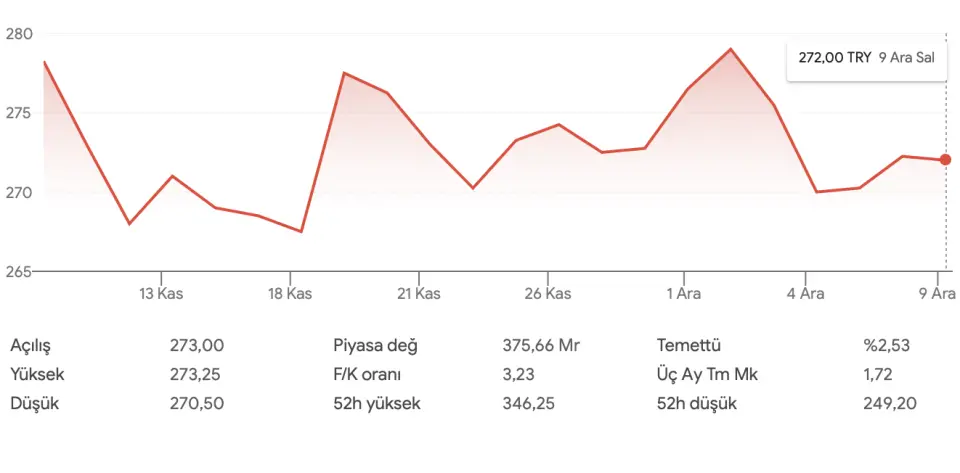Screen dimensions: 960x473
Task: Click the Düşük stat label
Action: click(30, 404)
